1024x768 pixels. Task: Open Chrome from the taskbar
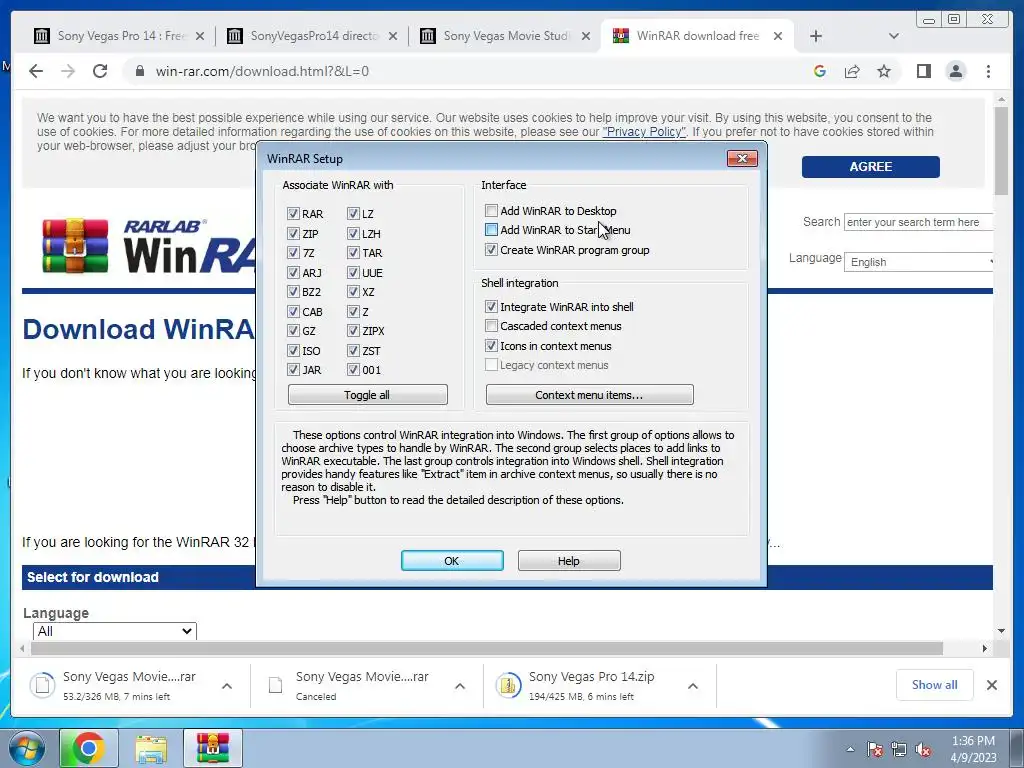click(x=88, y=748)
